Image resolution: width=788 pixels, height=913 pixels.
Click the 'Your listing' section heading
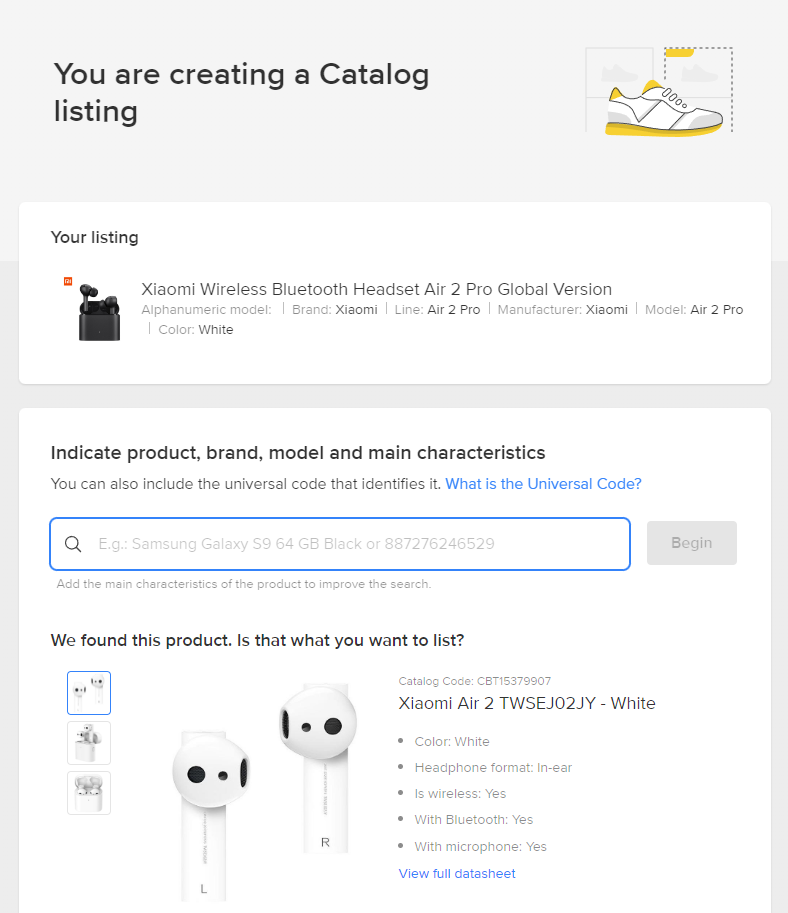point(94,238)
